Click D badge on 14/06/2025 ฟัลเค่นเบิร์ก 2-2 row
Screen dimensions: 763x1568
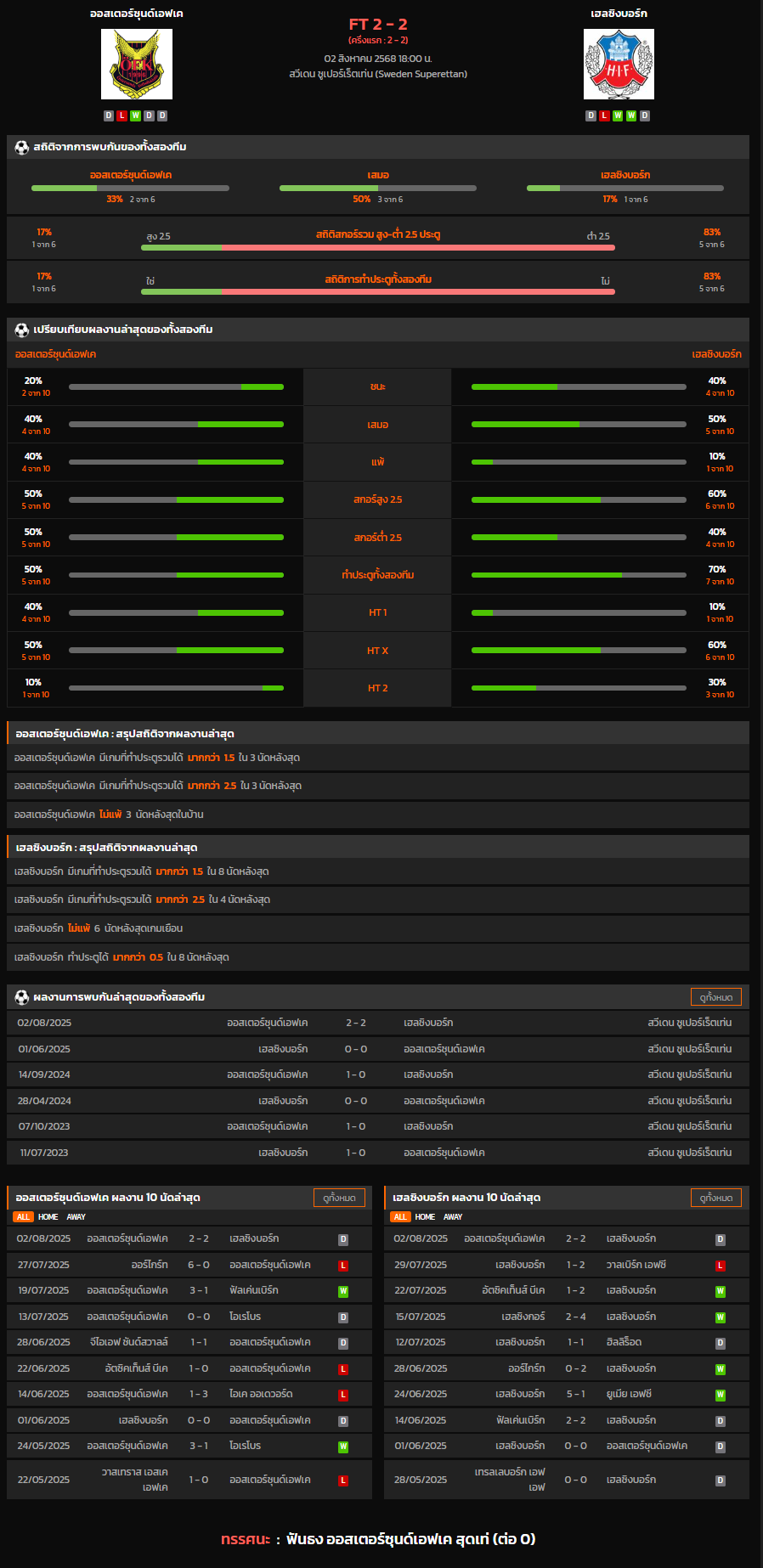(720, 1421)
